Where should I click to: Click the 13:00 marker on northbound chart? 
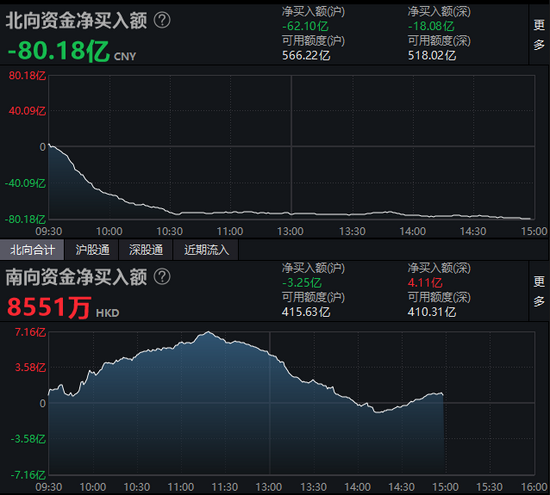pyautogui.click(x=290, y=231)
